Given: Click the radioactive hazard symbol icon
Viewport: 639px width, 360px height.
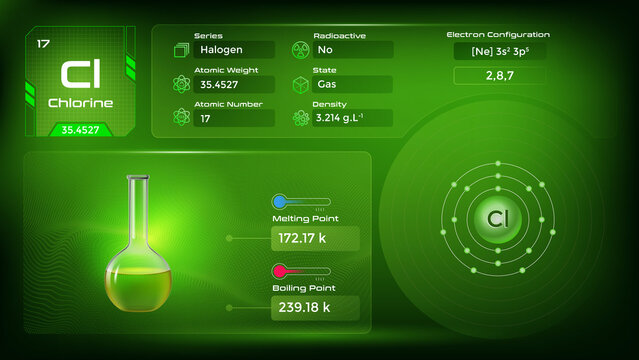Looking at the screenshot, I should coord(301,50).
